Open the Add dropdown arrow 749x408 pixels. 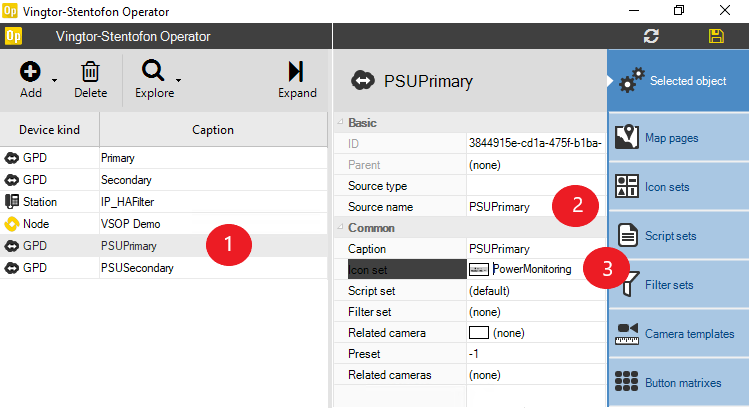tap(54, 80)
